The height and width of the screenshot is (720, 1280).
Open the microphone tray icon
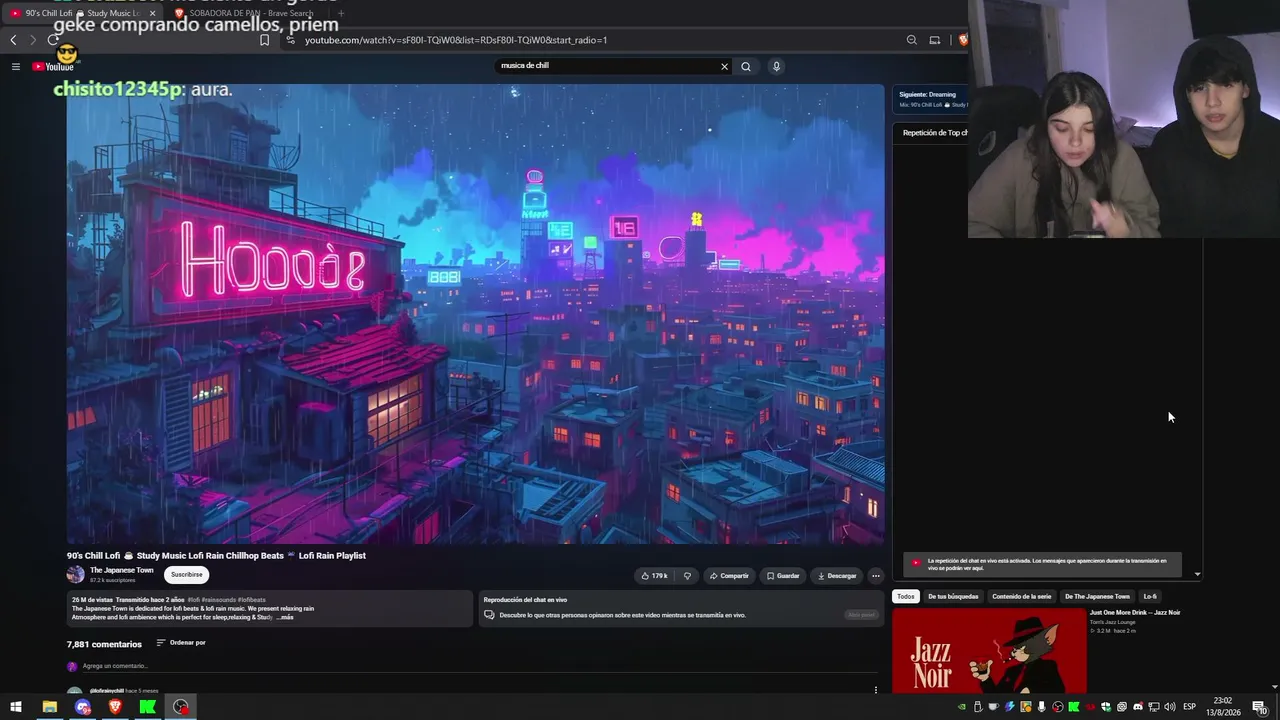[1042, 707]
